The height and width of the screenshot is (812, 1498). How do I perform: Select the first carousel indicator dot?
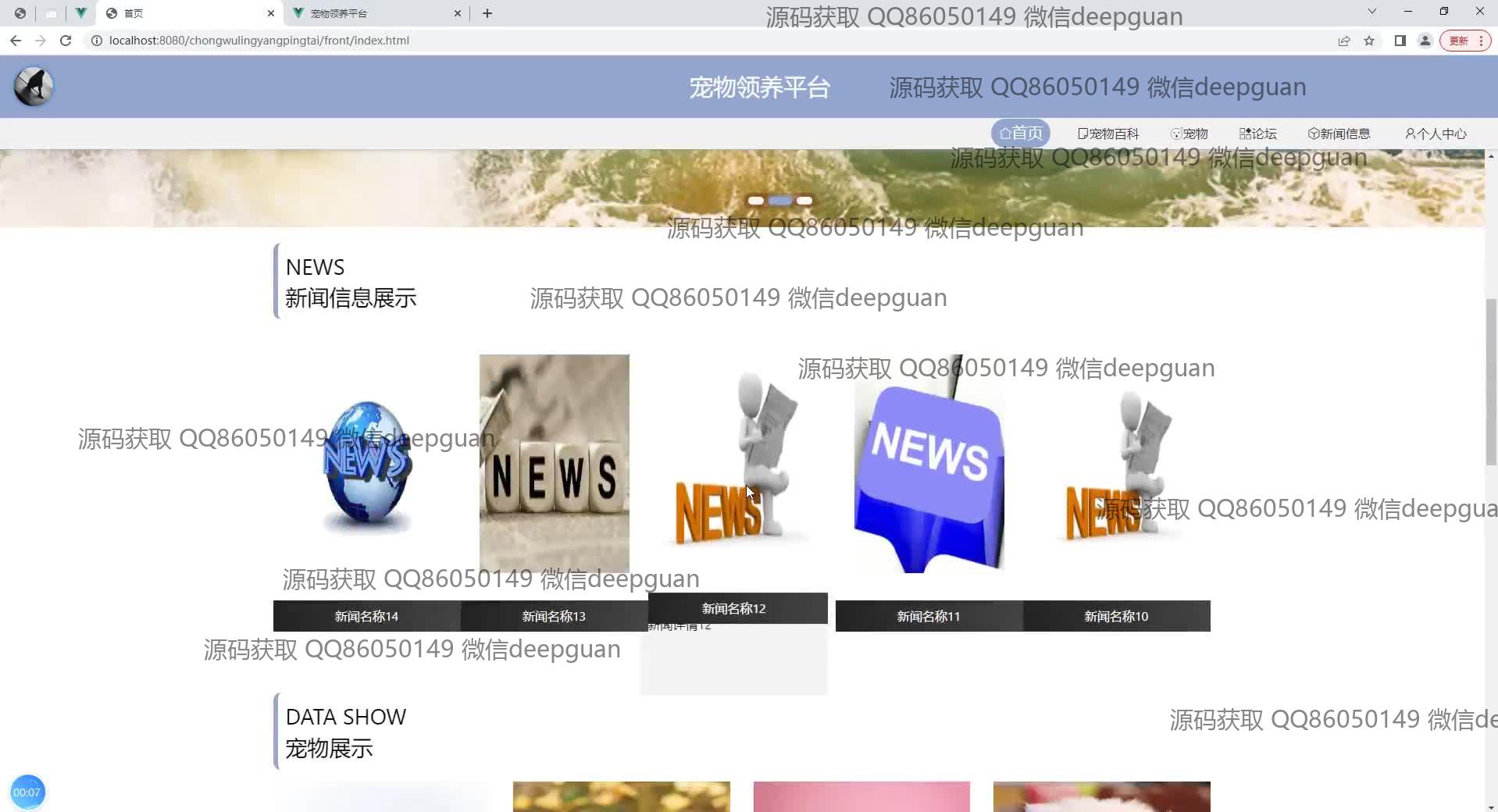(755, 201)
